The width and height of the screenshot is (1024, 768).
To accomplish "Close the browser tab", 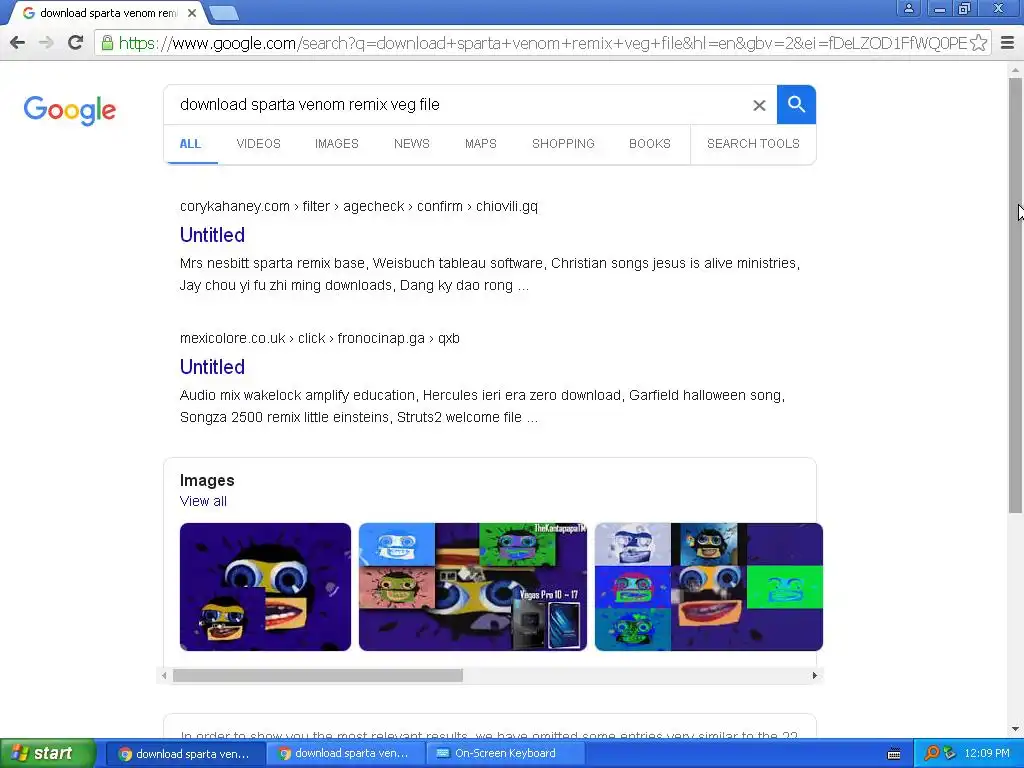I will tap(192, 13).
